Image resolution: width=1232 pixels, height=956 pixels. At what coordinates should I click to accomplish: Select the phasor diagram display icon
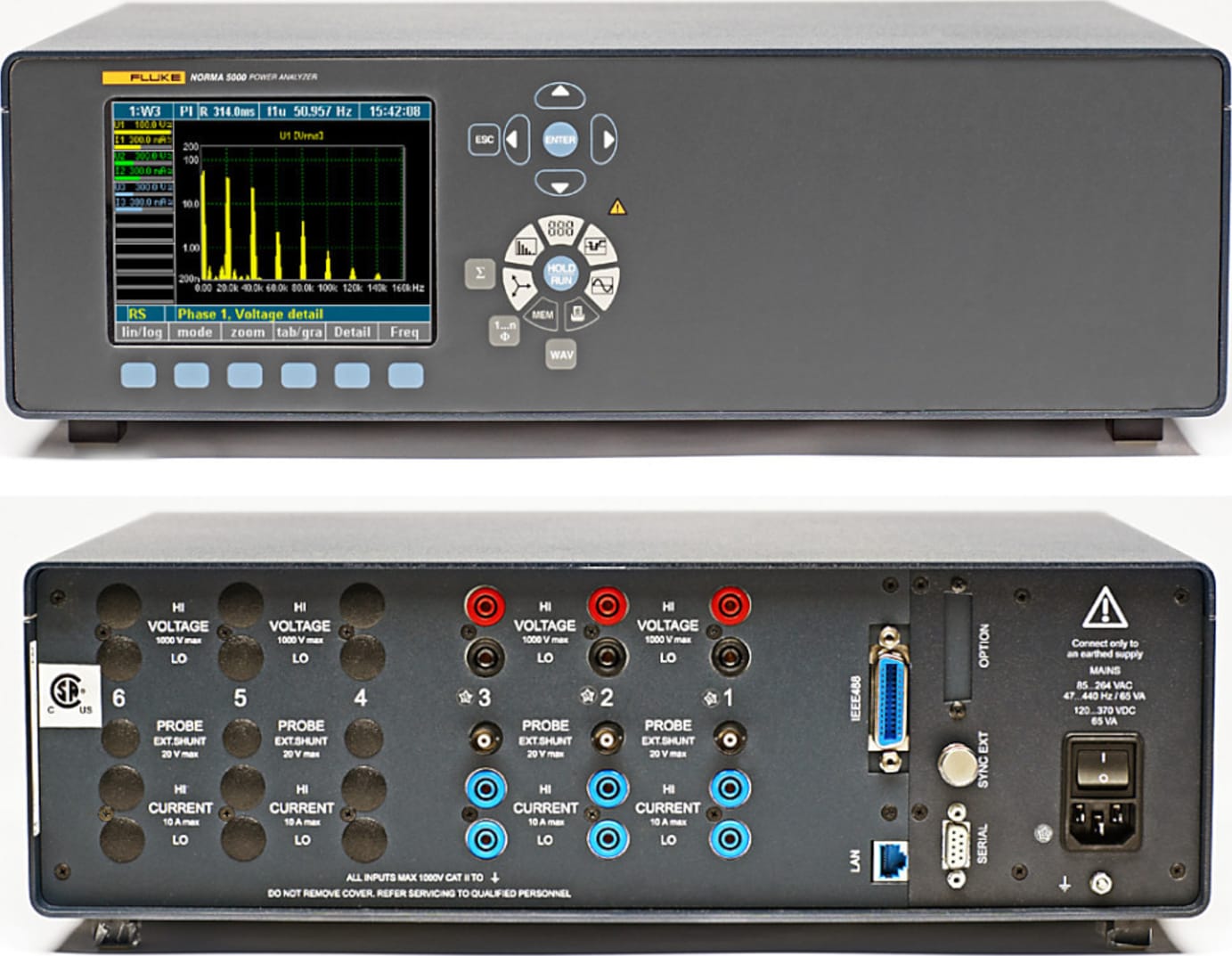(521, 284)
